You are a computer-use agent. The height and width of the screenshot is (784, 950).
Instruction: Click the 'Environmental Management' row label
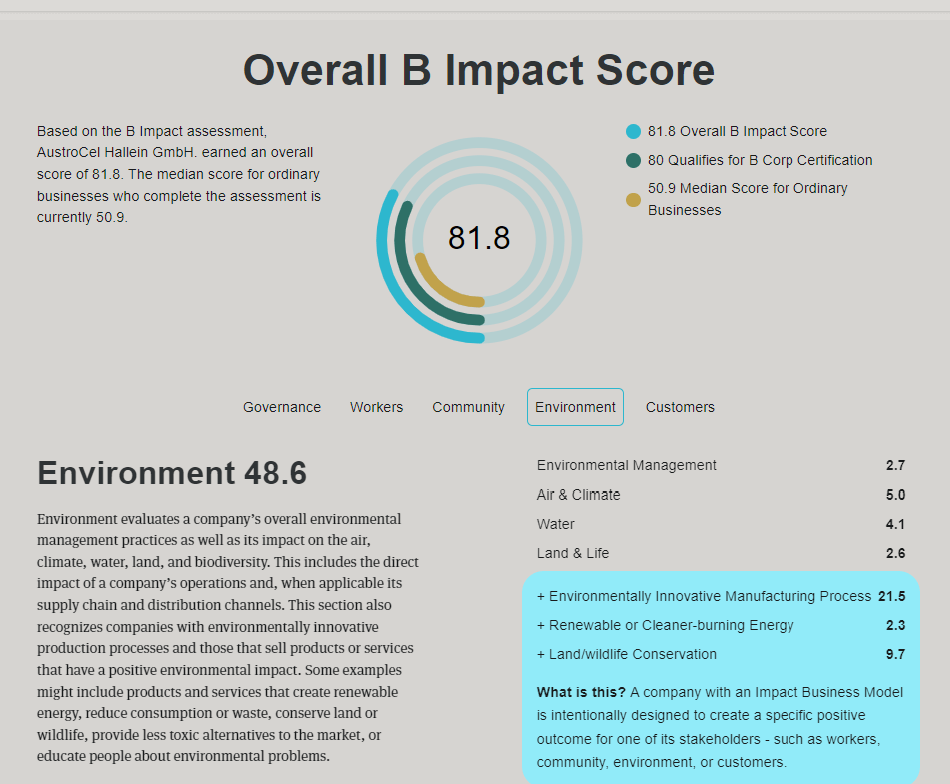click(x=626, y=465)
